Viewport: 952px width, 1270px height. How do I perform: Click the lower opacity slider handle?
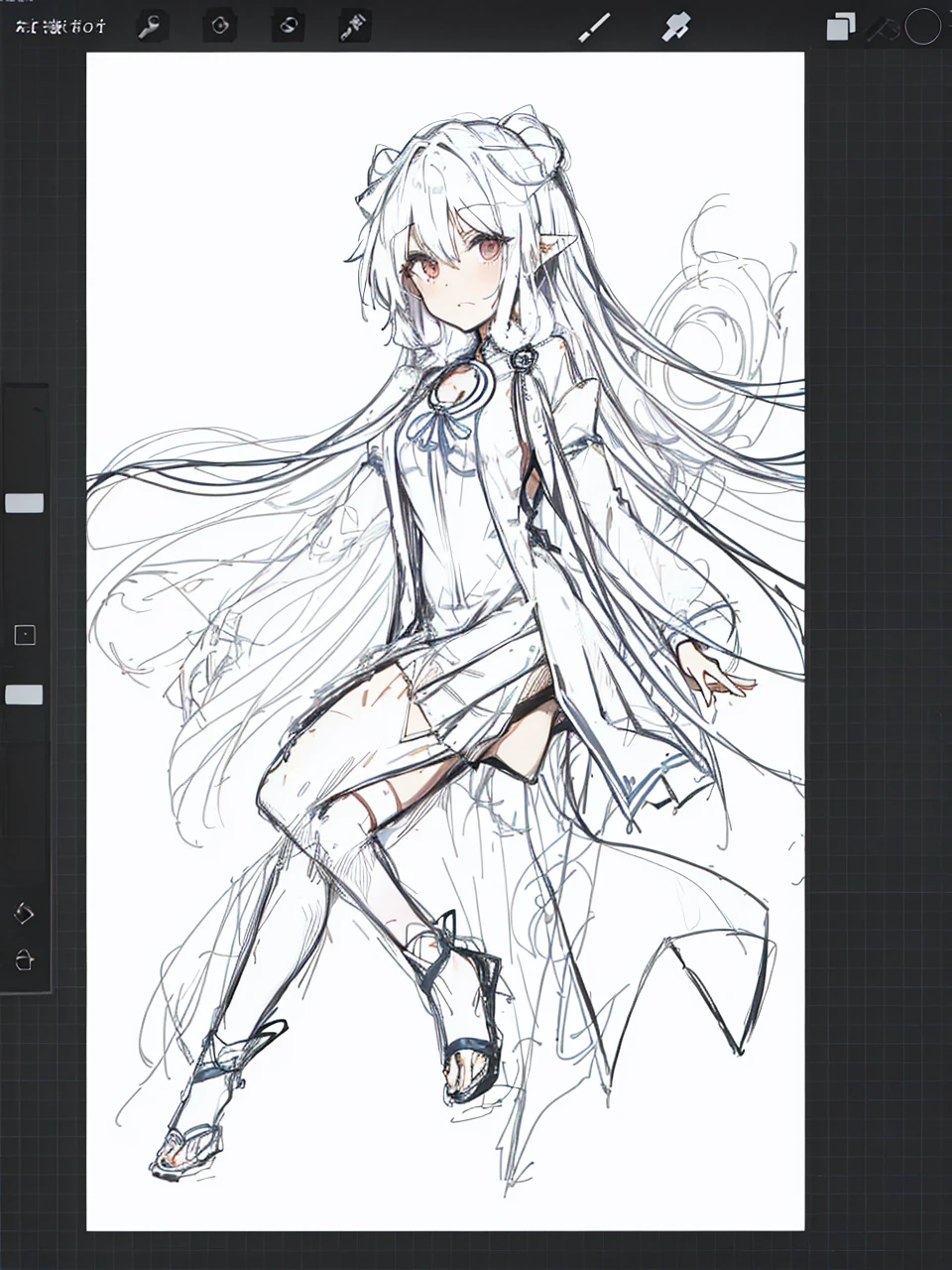click(x=25, y=695)
